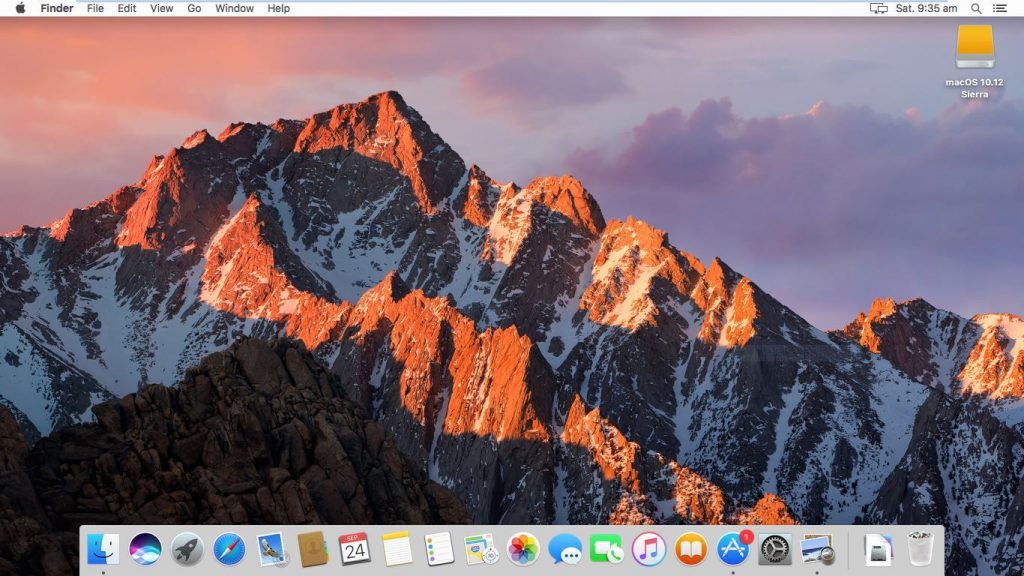Launch FaceTime from the Dock
Viewport: 1024px width, 576px height.
(606, 548)
